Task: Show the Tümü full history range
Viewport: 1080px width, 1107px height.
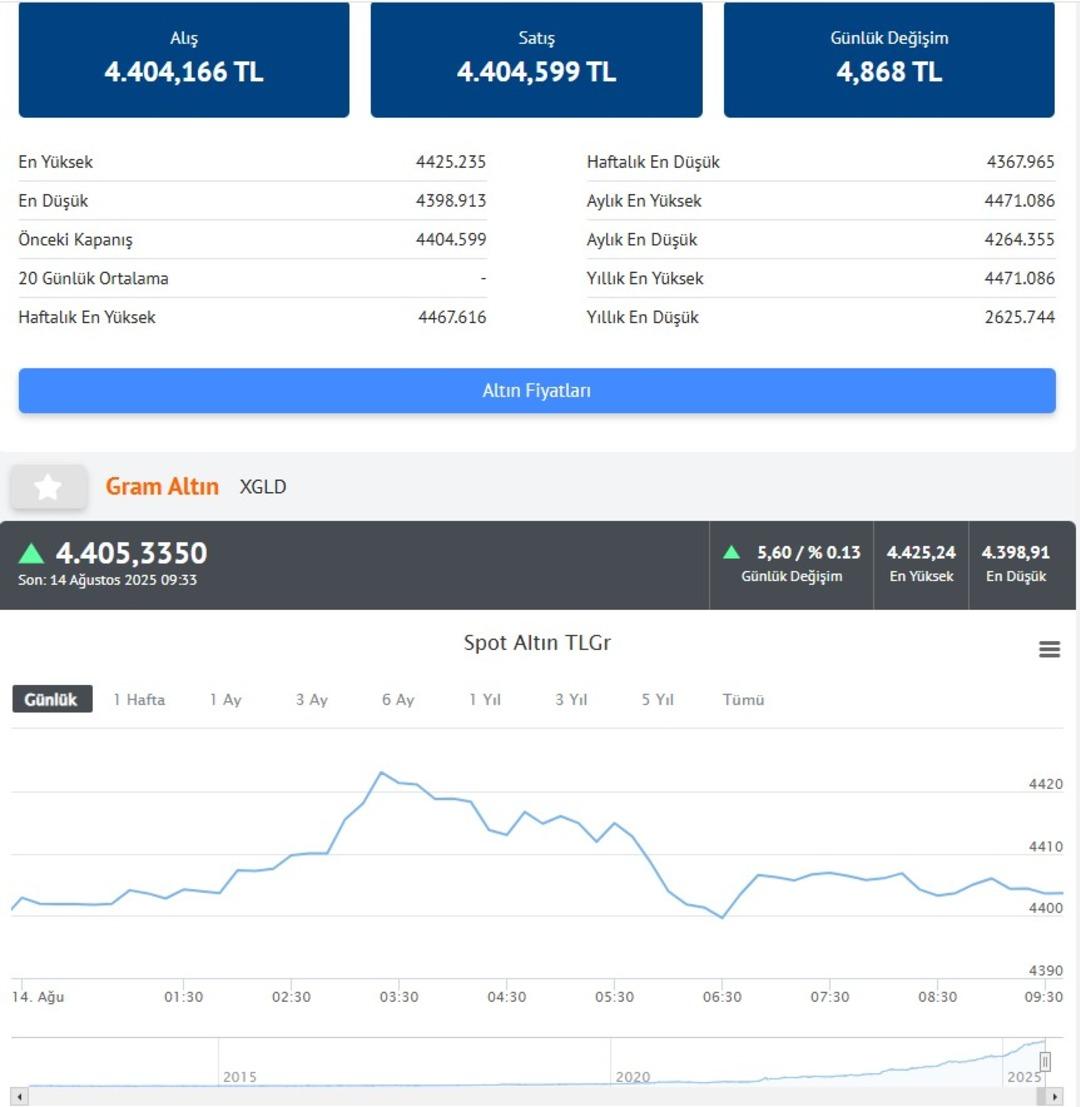Action: pyautogui.click(x=743, y=699)
